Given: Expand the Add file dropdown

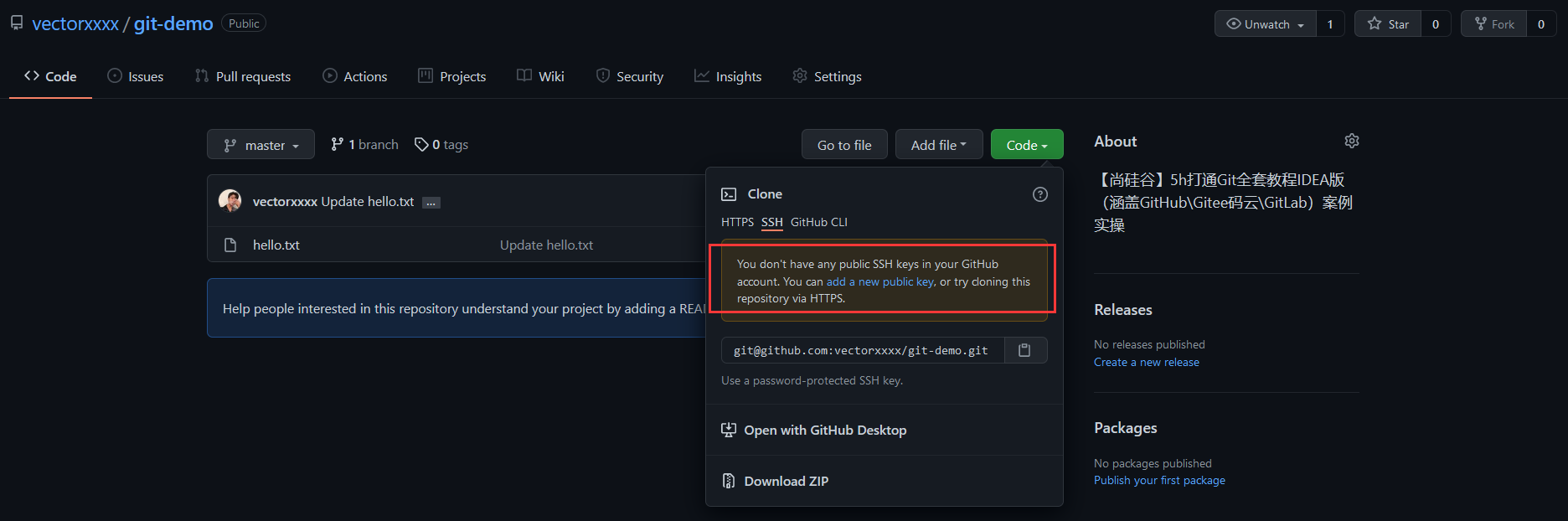Looking at the screenshot, I should click(x=939, y=144).
